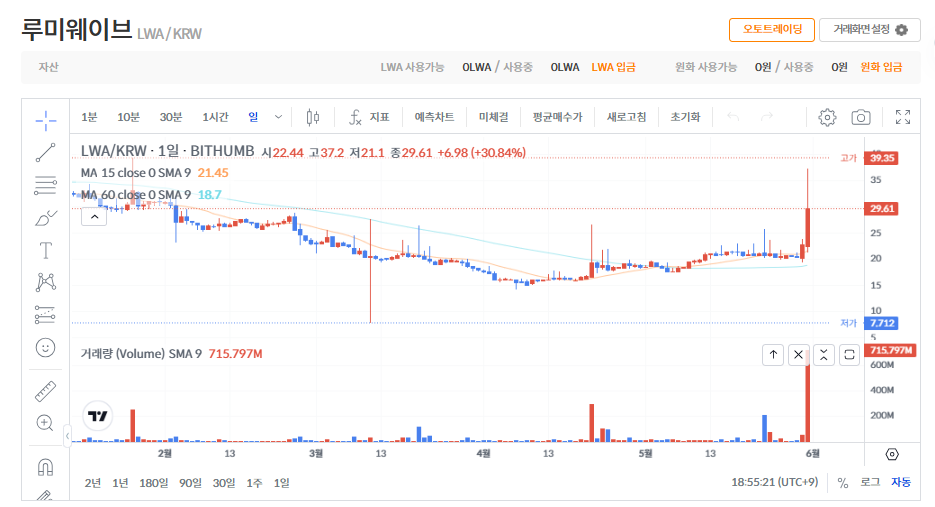Open timezone menu at 18:55:21 (UTC+9)
This screenshot has height=507, width=935.
click(775, 482)
